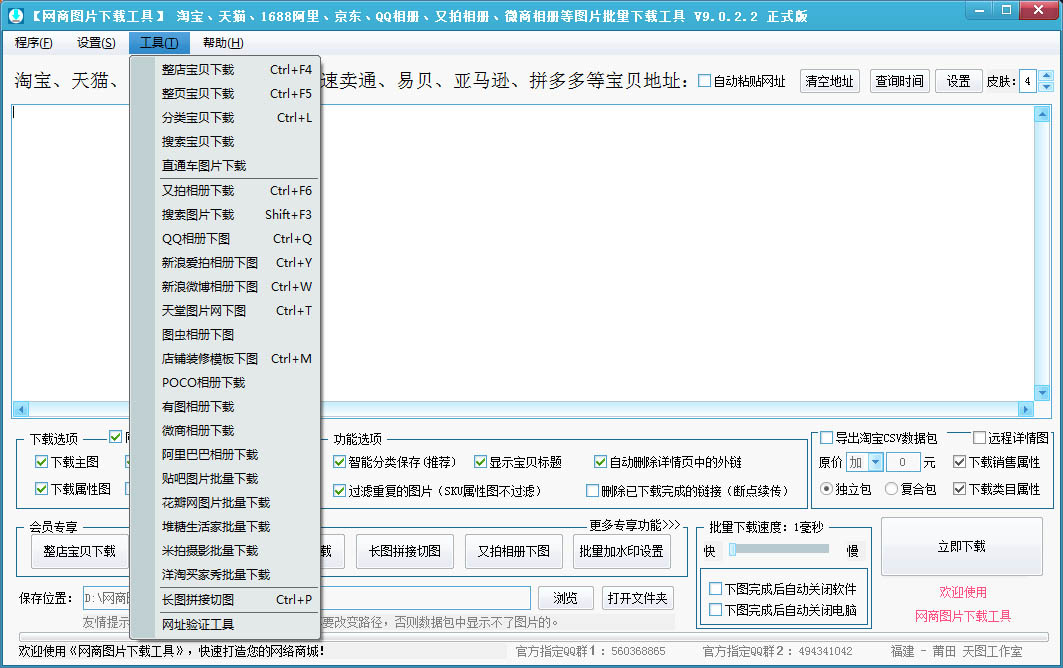Click the app logo icon in title bar
The width and height of the screenshot is (1063, 668).
[15, 15]
